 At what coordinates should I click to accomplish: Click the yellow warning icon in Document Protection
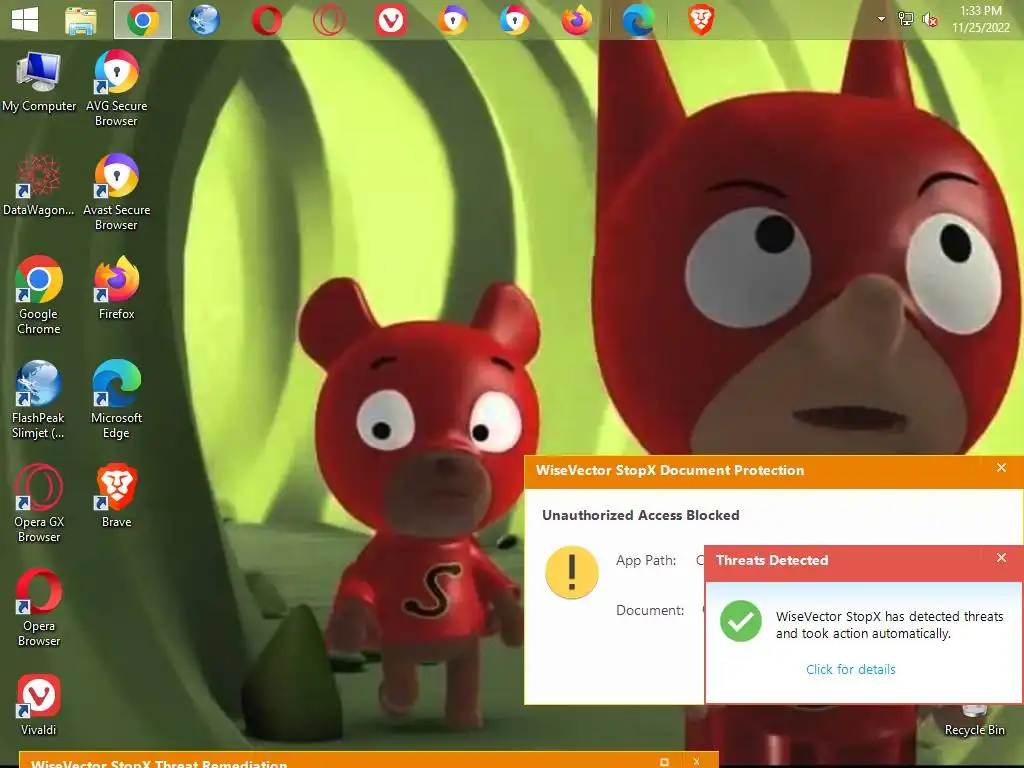571,573
